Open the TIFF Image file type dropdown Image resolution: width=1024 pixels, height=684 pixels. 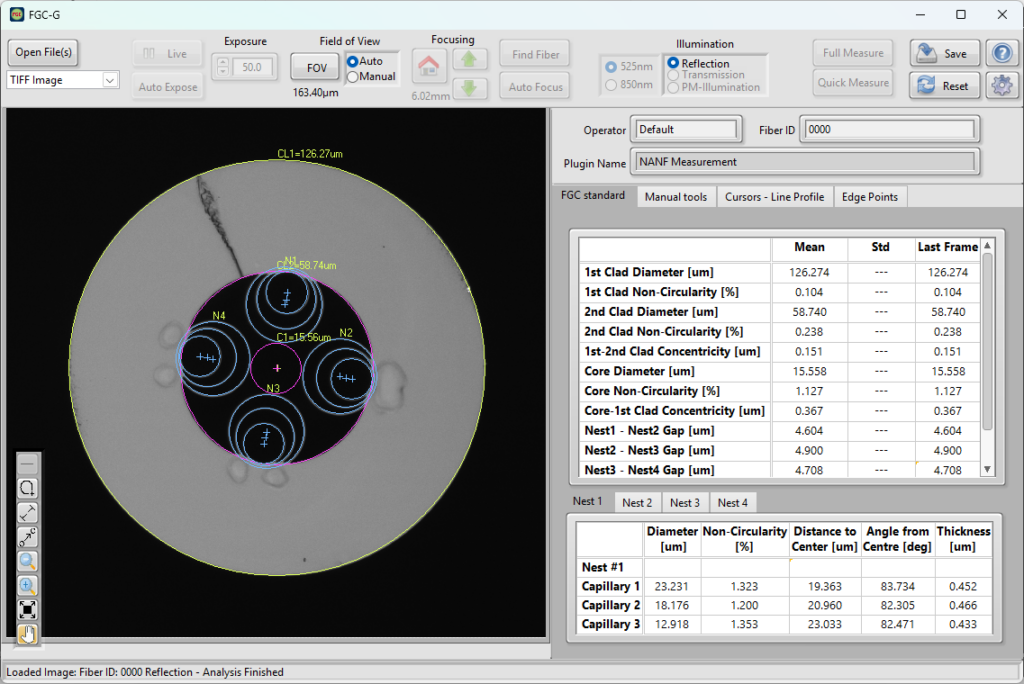click(x=63, y=80)
